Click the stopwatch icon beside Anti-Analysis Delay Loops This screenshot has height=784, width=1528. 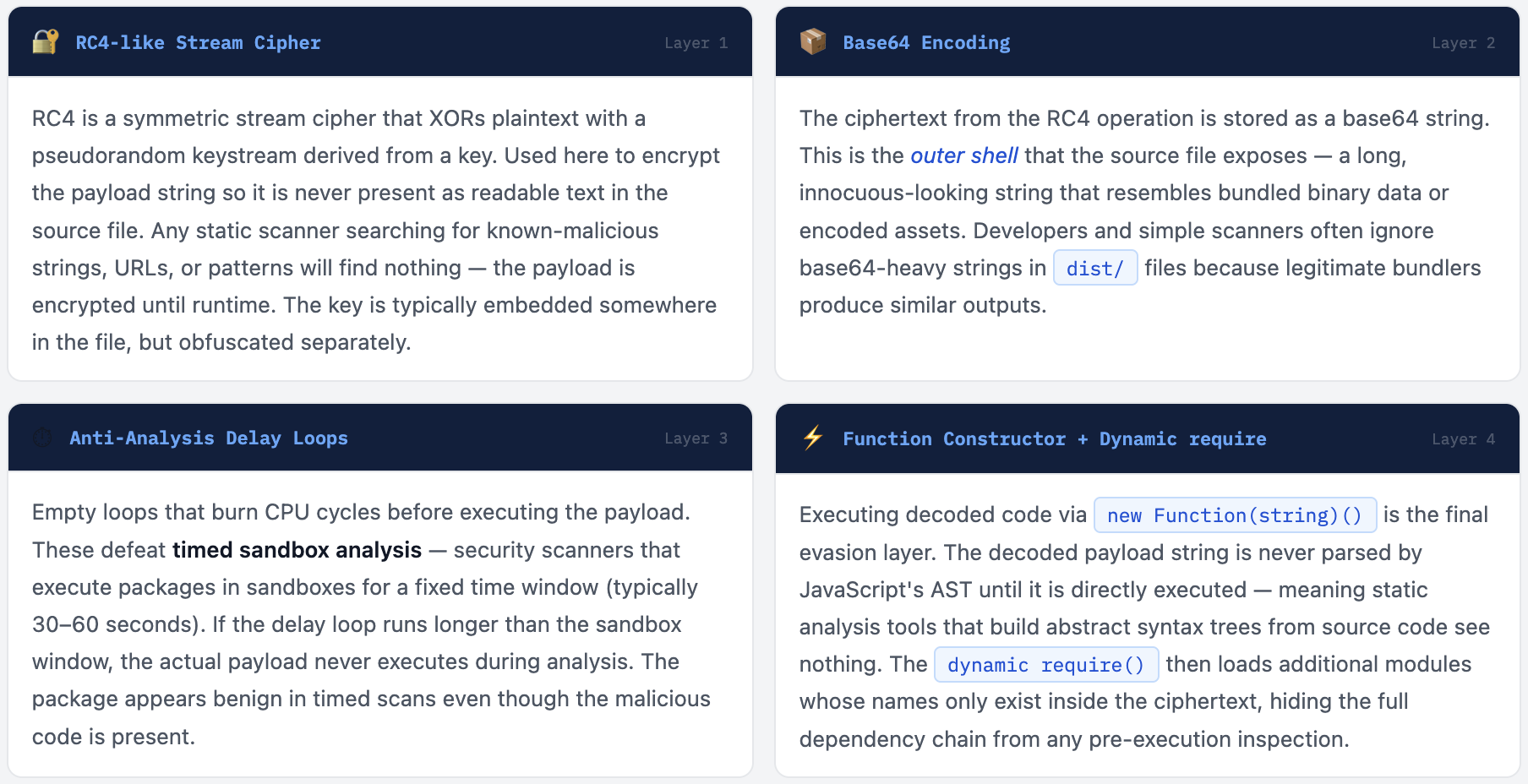(42, 438)
